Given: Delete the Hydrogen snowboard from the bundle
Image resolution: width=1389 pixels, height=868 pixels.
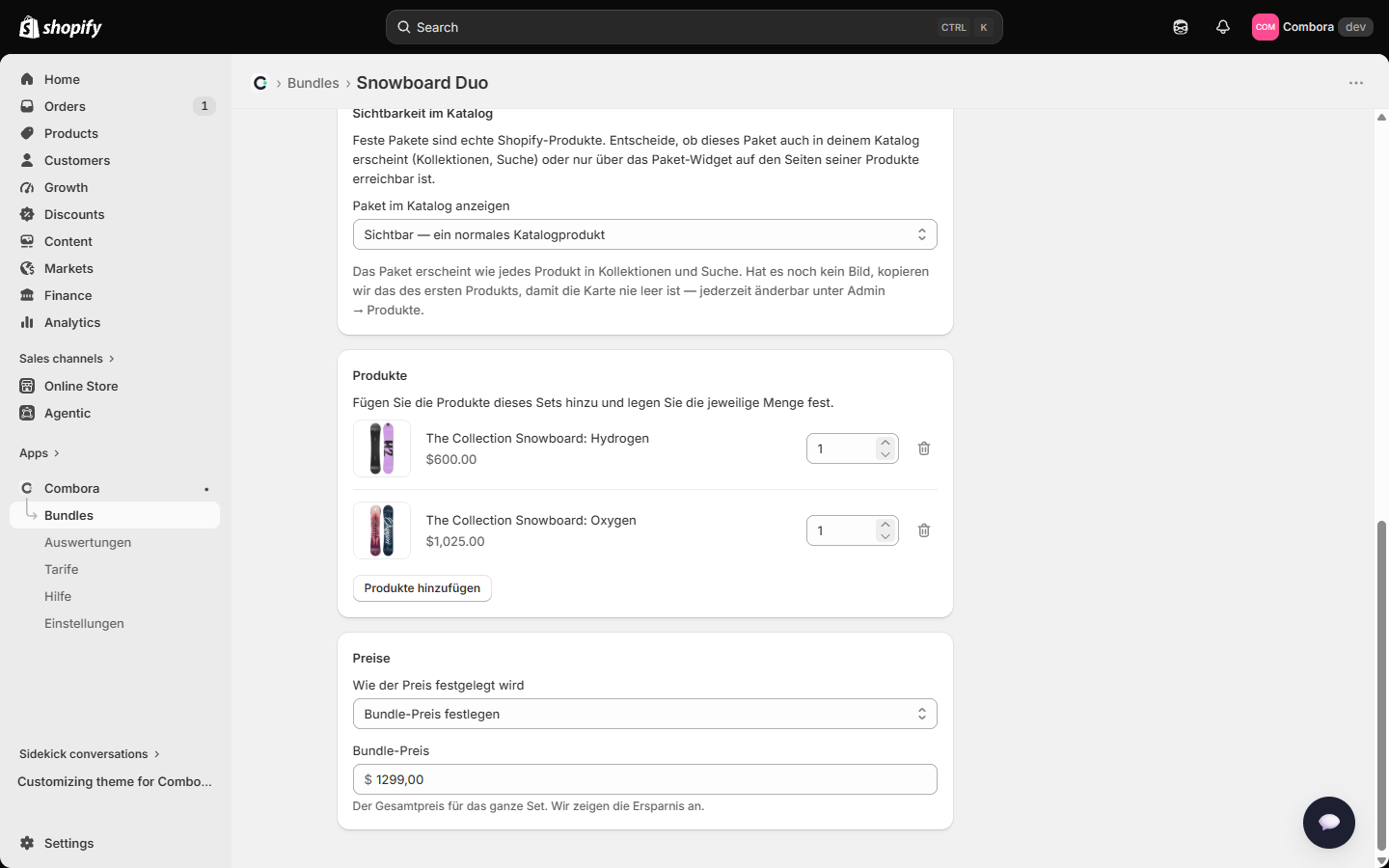Looking at the screenshot, I should [924, 448].
